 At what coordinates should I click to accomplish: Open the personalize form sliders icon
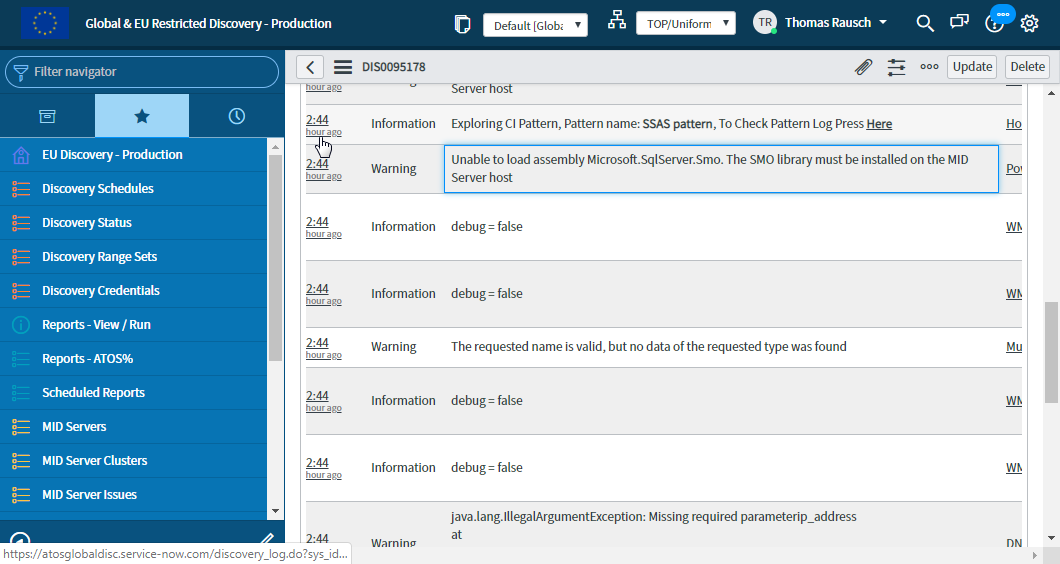(896, 67)
